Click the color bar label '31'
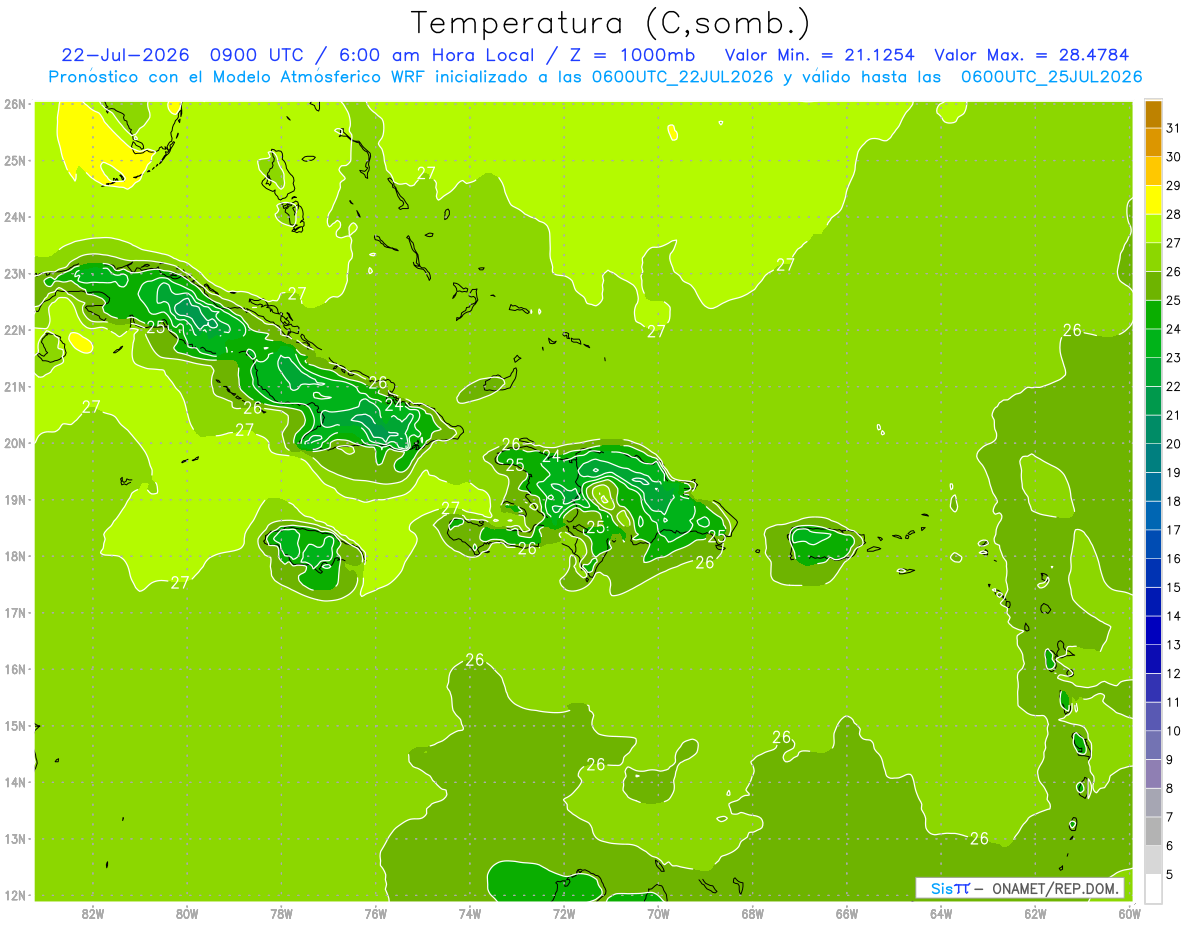The height and width of the screenshot is (927, 1200). click(1173, 128)
